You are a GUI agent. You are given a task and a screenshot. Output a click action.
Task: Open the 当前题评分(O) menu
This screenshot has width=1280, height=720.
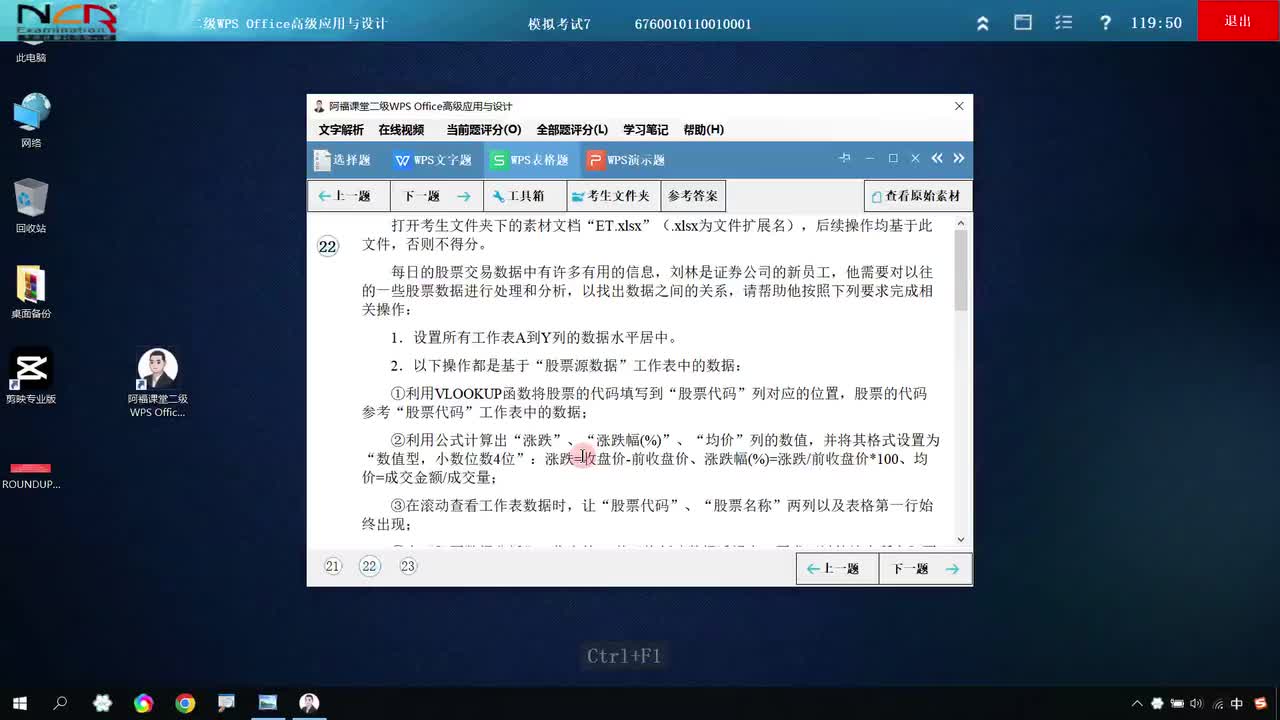pyautogui.click(x=484, y=130)
